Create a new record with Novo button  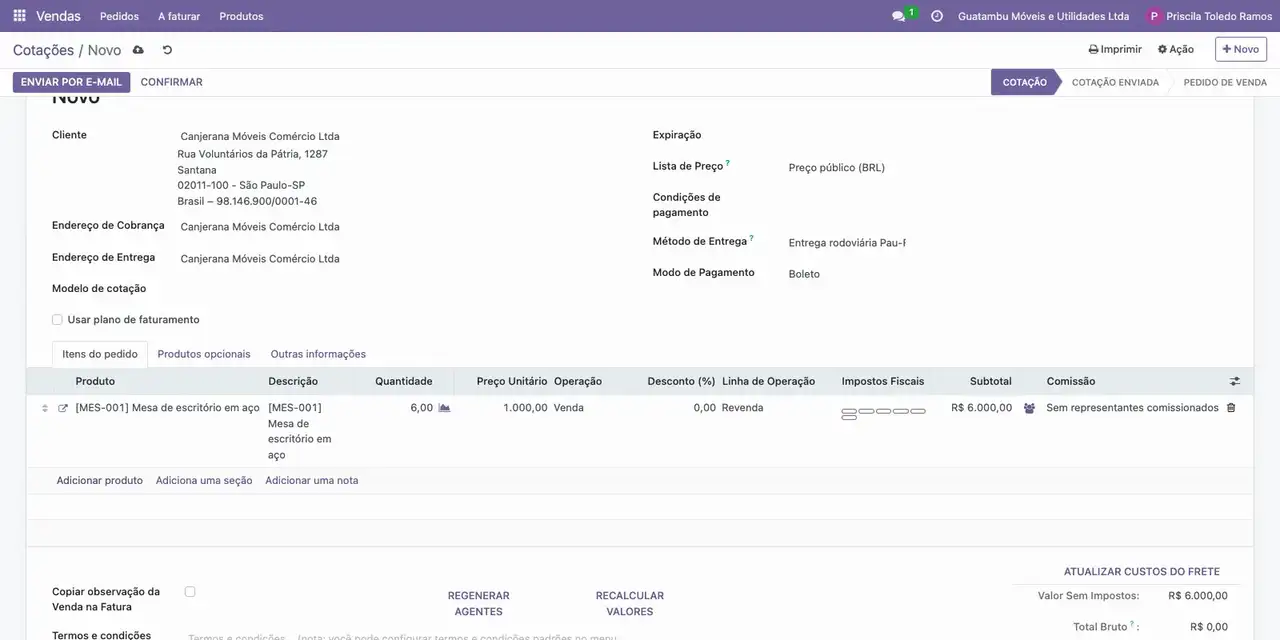click(1241, 49)
